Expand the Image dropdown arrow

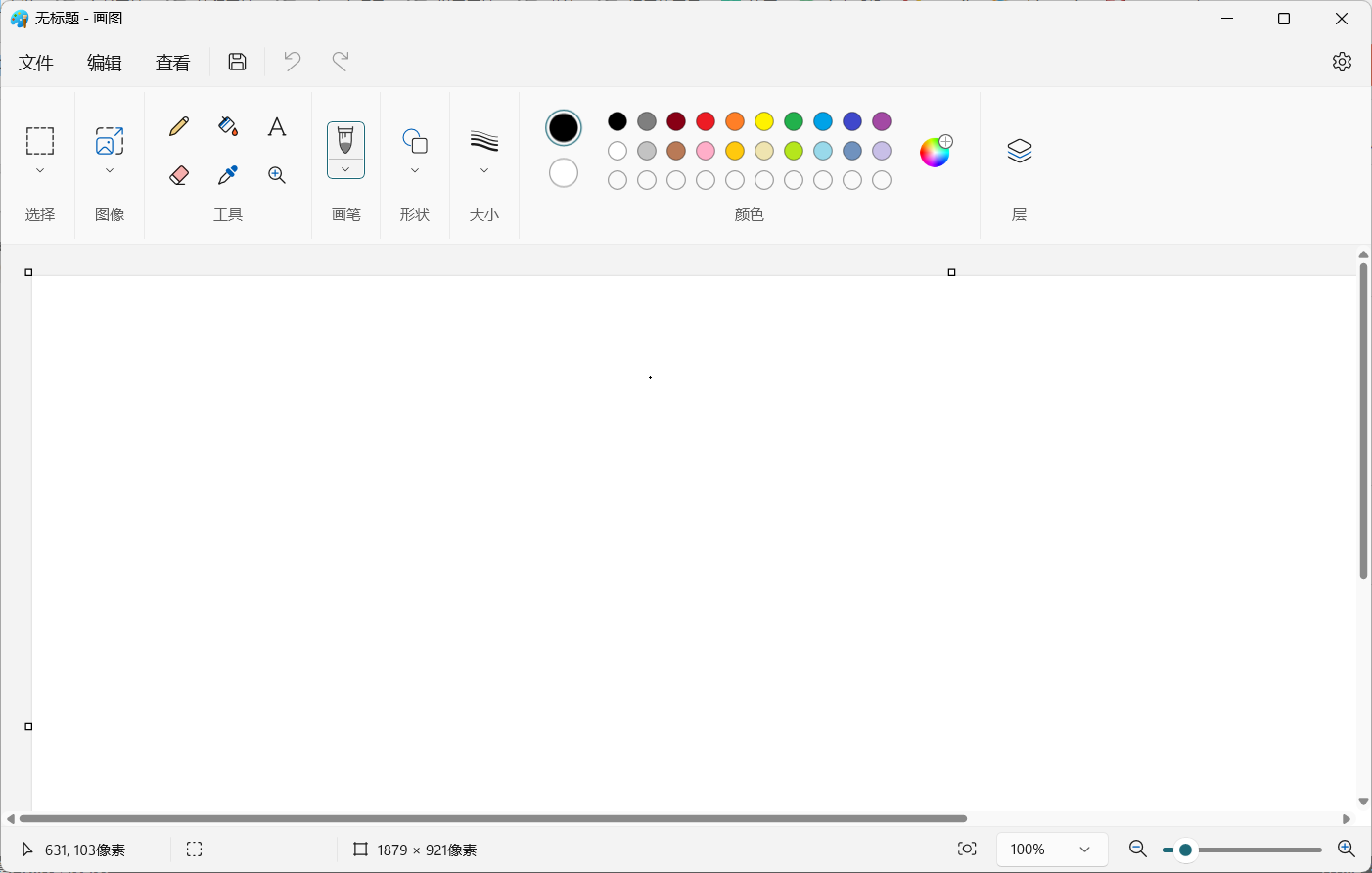point(110,170)
